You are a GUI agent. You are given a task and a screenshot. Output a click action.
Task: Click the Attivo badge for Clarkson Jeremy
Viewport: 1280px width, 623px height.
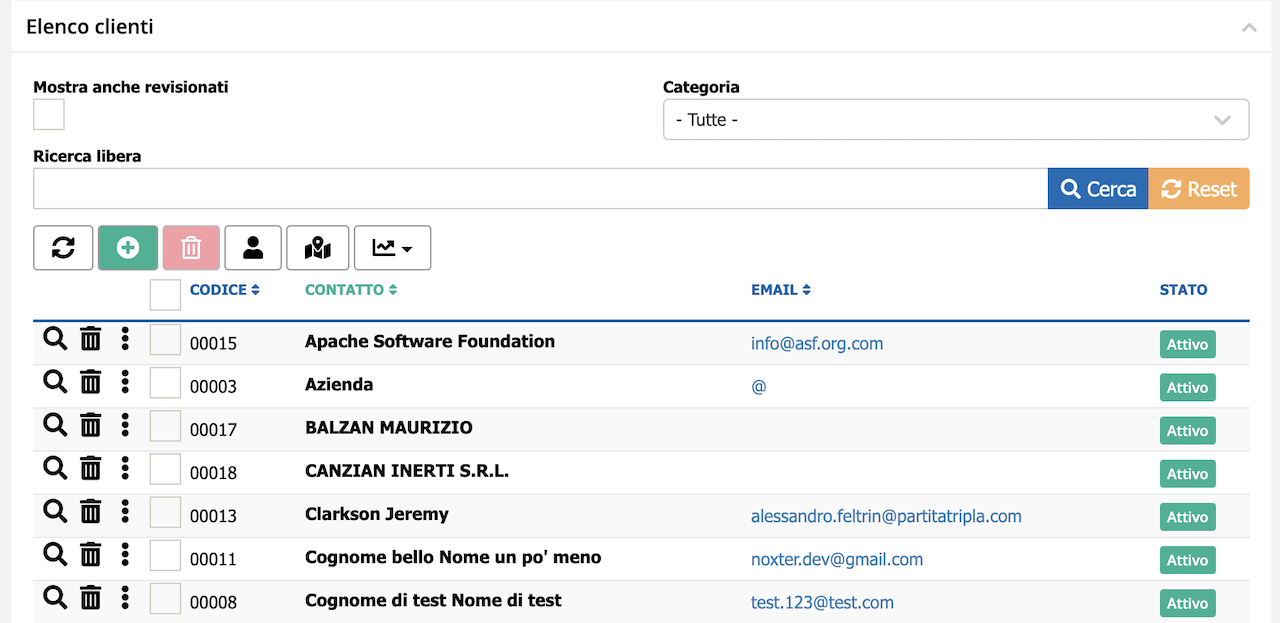tap(1187, 517)
